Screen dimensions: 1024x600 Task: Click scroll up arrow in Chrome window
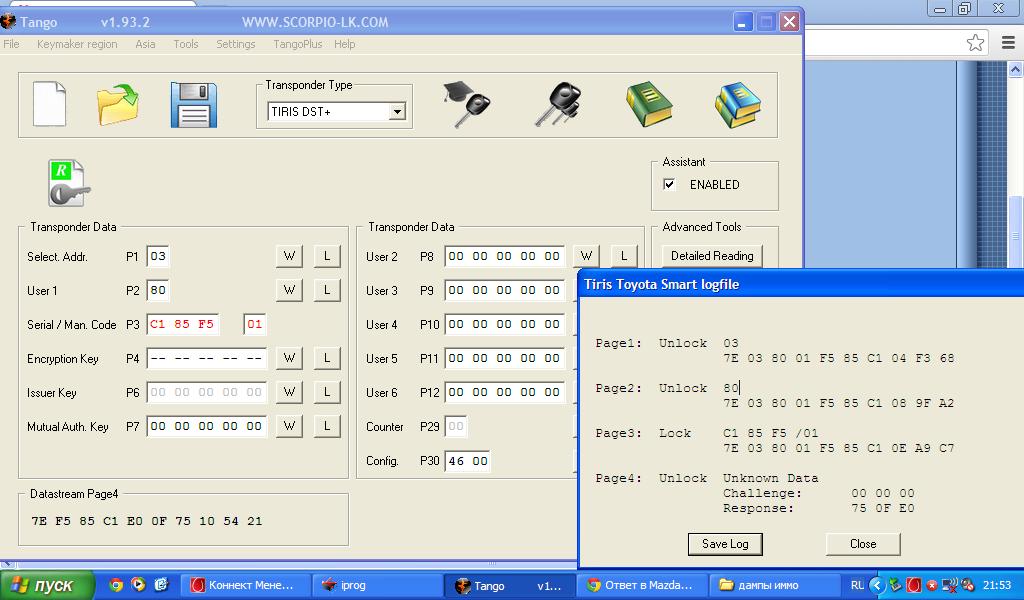tap(1016, 69)
